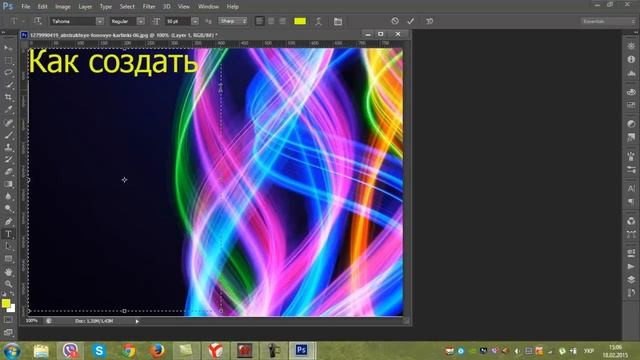640x360 pixels.
Task: Select the Clone Stamp tool
Action: click(8, 147)
